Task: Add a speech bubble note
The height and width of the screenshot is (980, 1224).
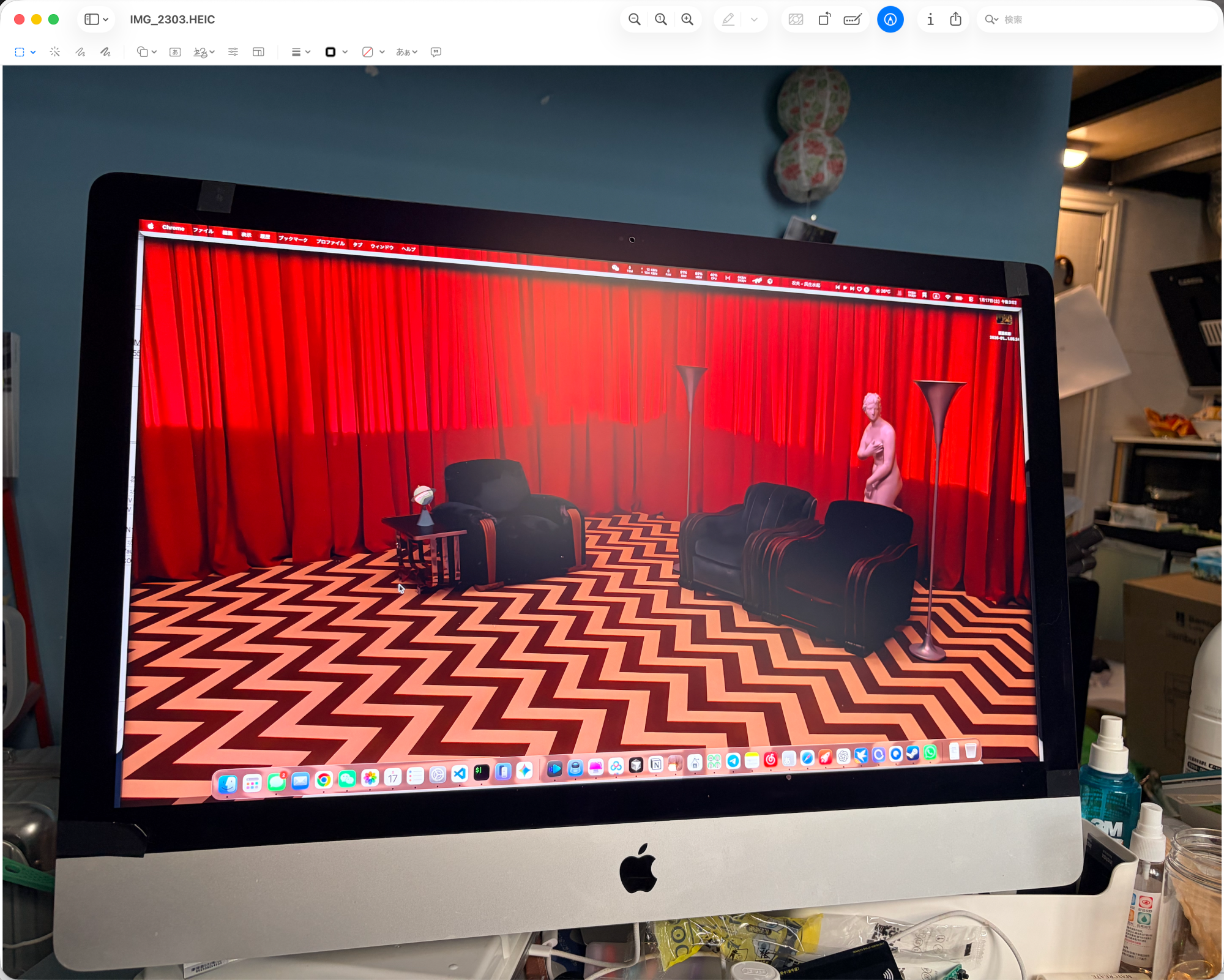Action: coord(436,52)
